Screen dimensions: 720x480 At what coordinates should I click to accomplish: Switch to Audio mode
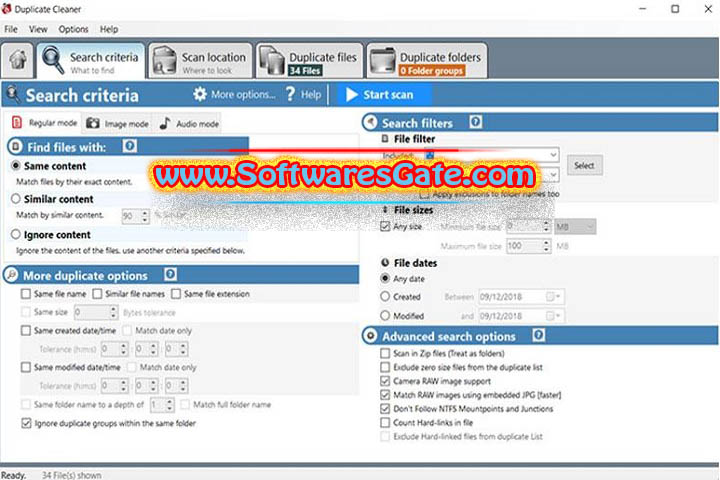[189, 123]
